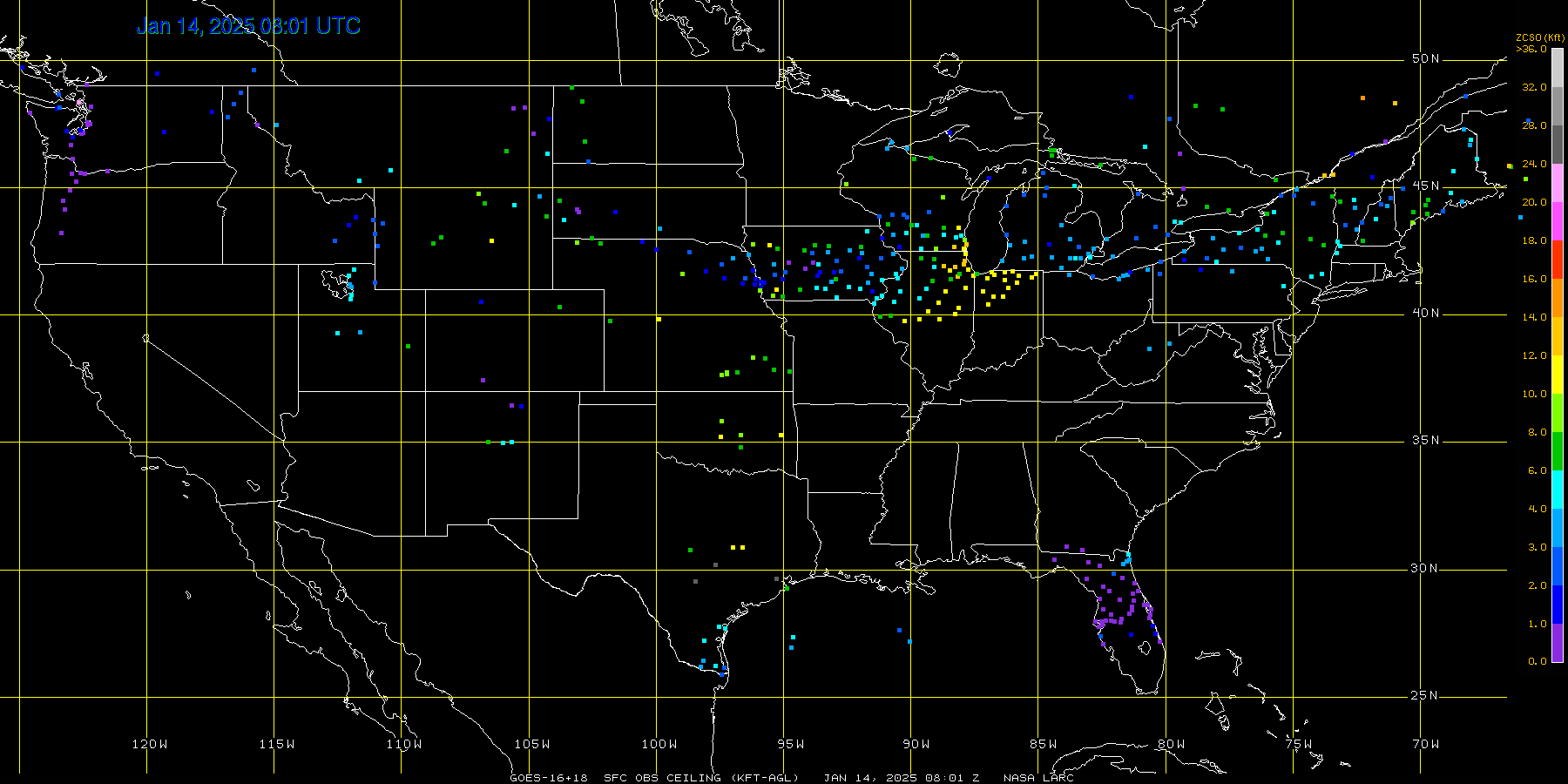Click the 30 N latitude label
1568x784 pixels.
pos(1425,568)
